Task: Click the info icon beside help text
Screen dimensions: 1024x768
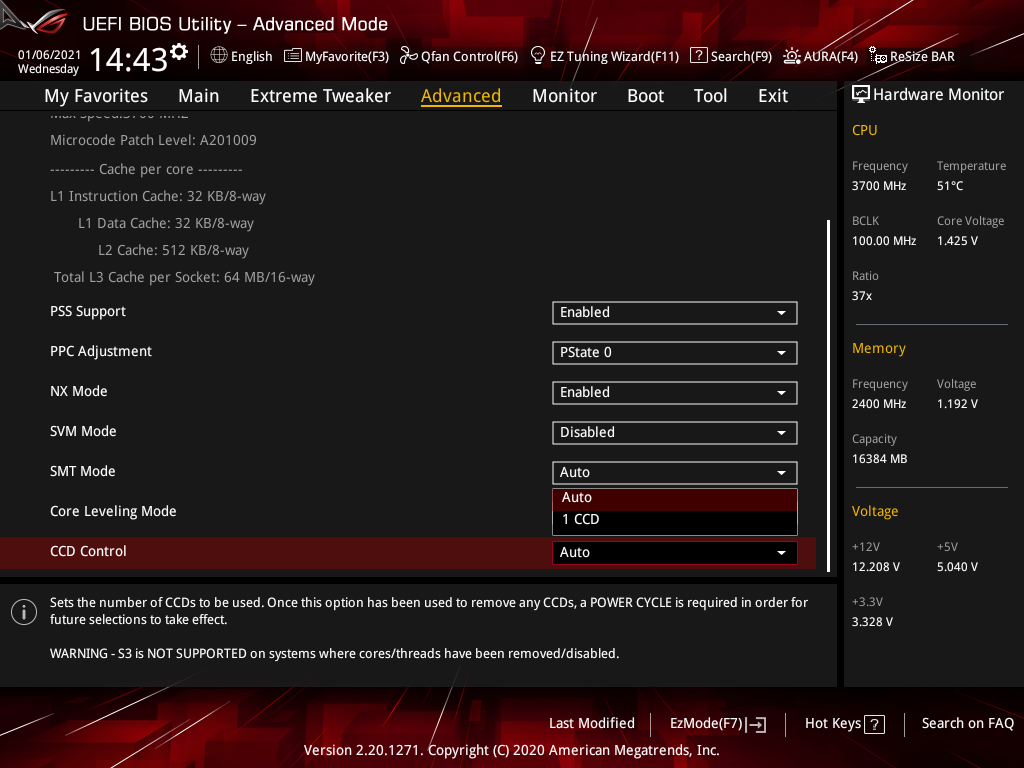Action: (24, 612)
